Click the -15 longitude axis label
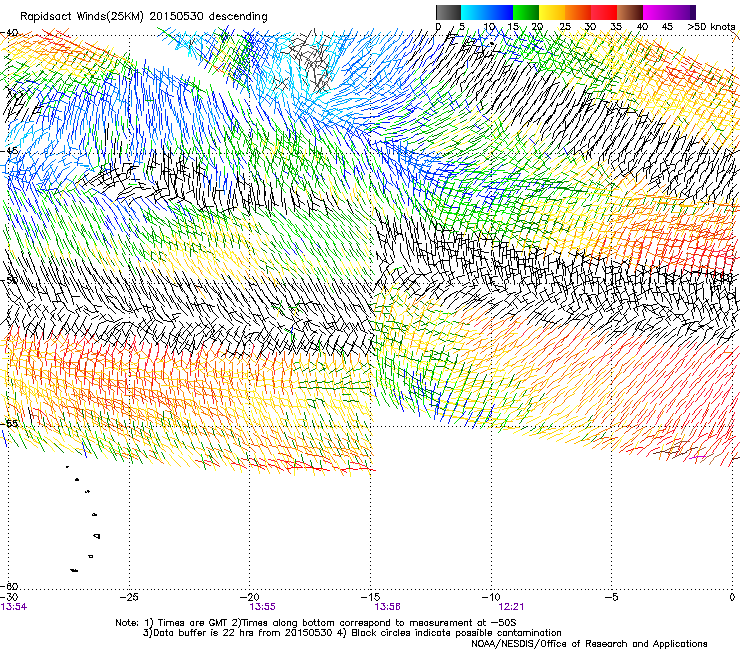The width and height of the screenshot is (740, 650). pyautogui.click(x=370, y=597)
